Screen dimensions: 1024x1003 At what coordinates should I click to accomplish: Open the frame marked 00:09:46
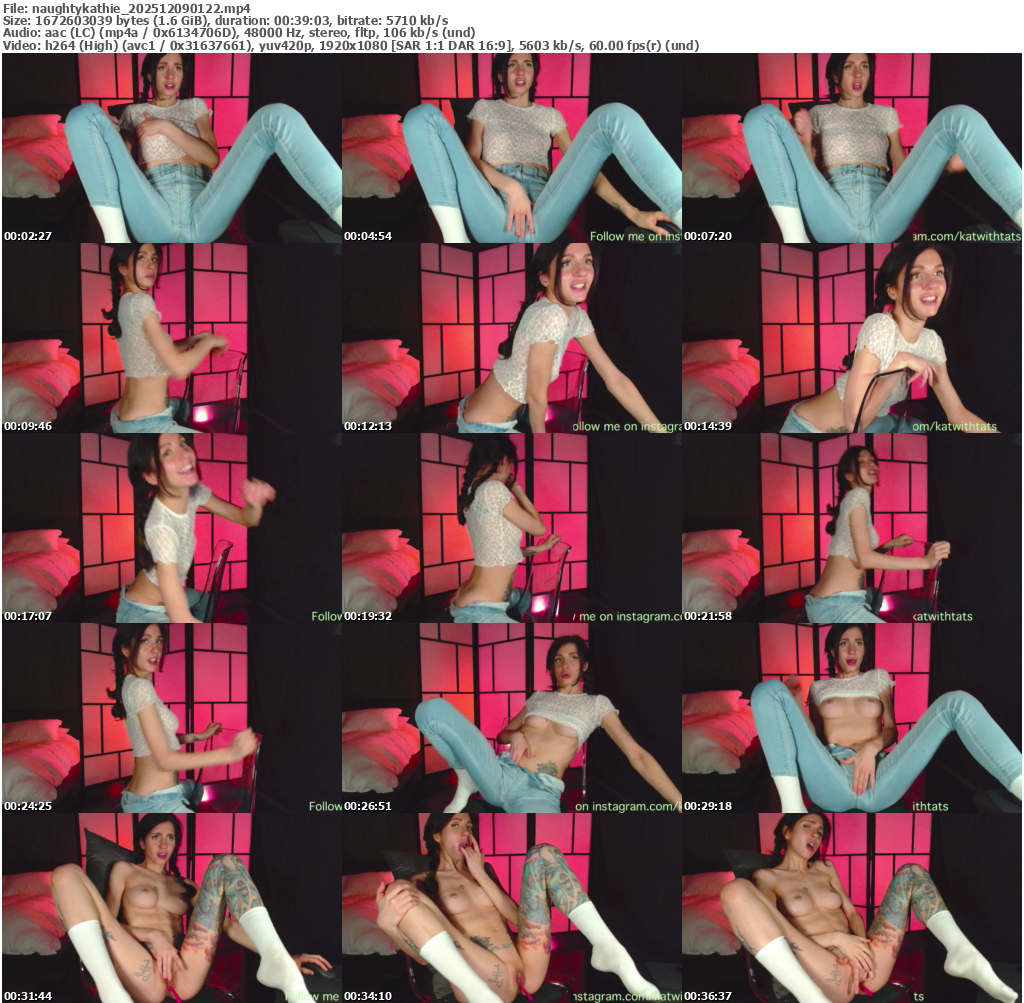pyautogui.click(x=171, y=338)
